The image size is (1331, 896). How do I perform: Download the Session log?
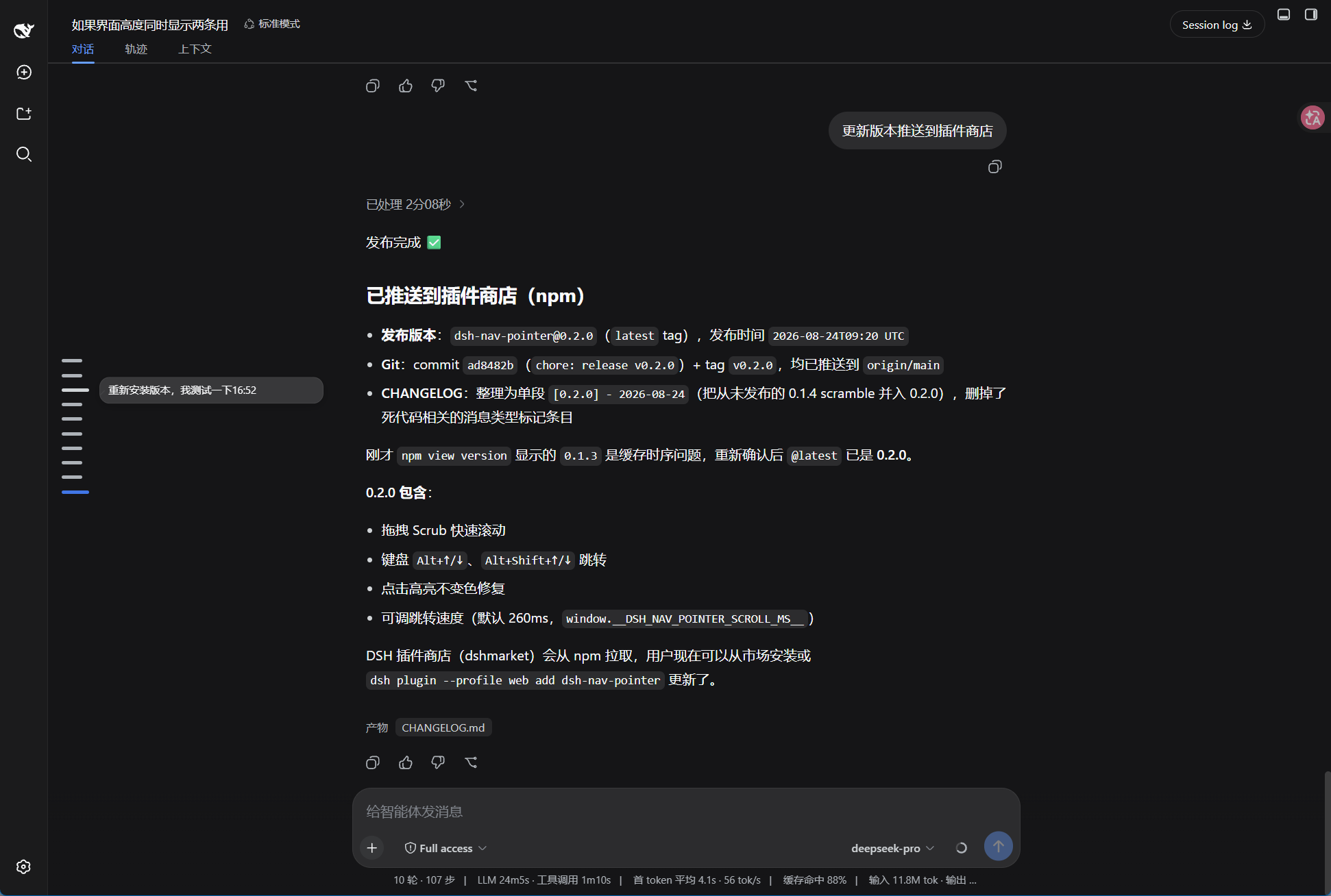[1217, 25]
